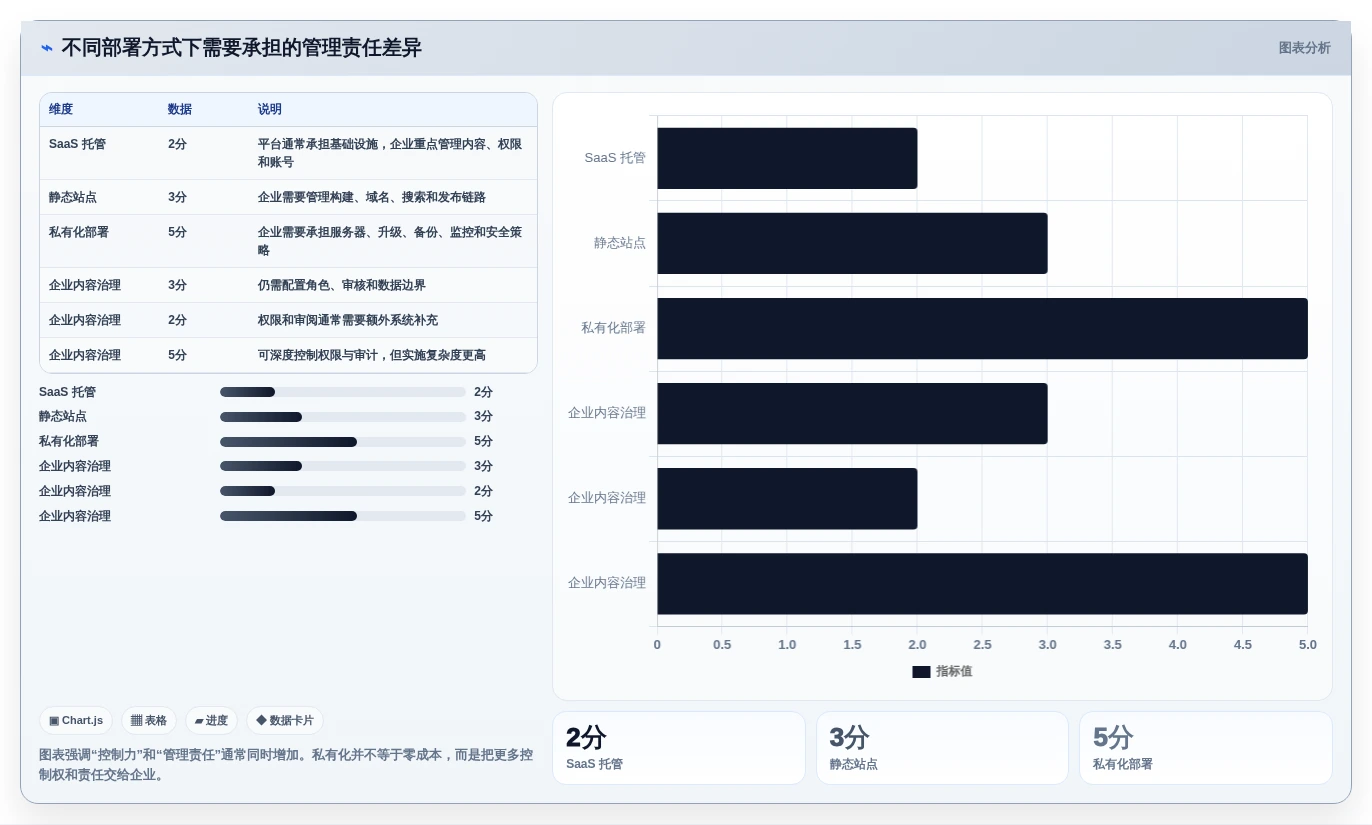Click the 静态站点 bar in the chart

click(x=852, y=243)
